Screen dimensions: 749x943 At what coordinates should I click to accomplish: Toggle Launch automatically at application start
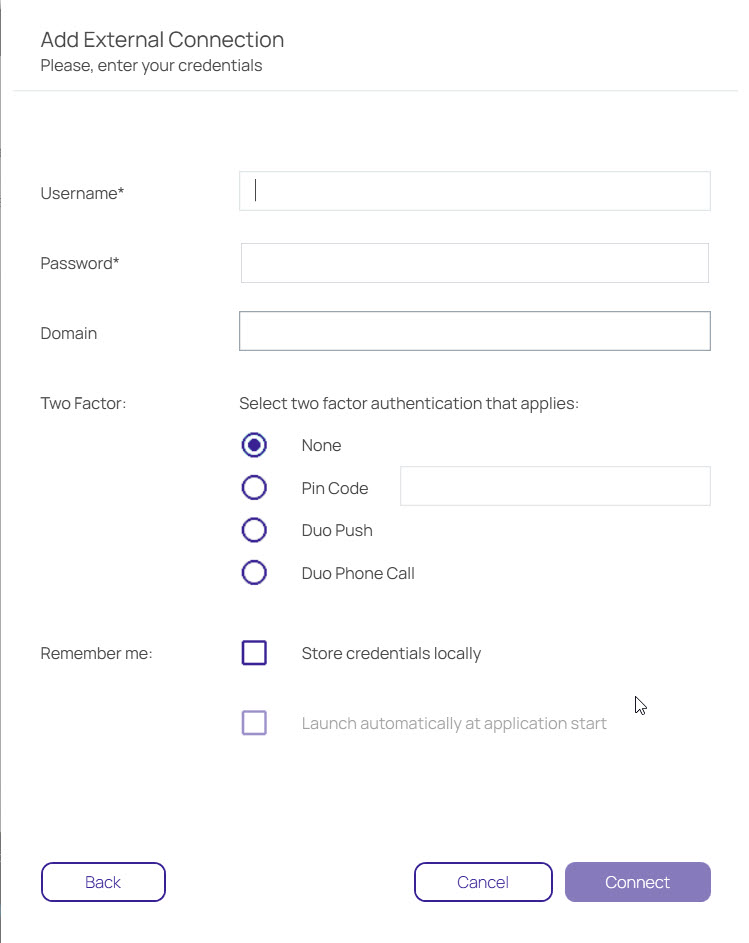254,722
